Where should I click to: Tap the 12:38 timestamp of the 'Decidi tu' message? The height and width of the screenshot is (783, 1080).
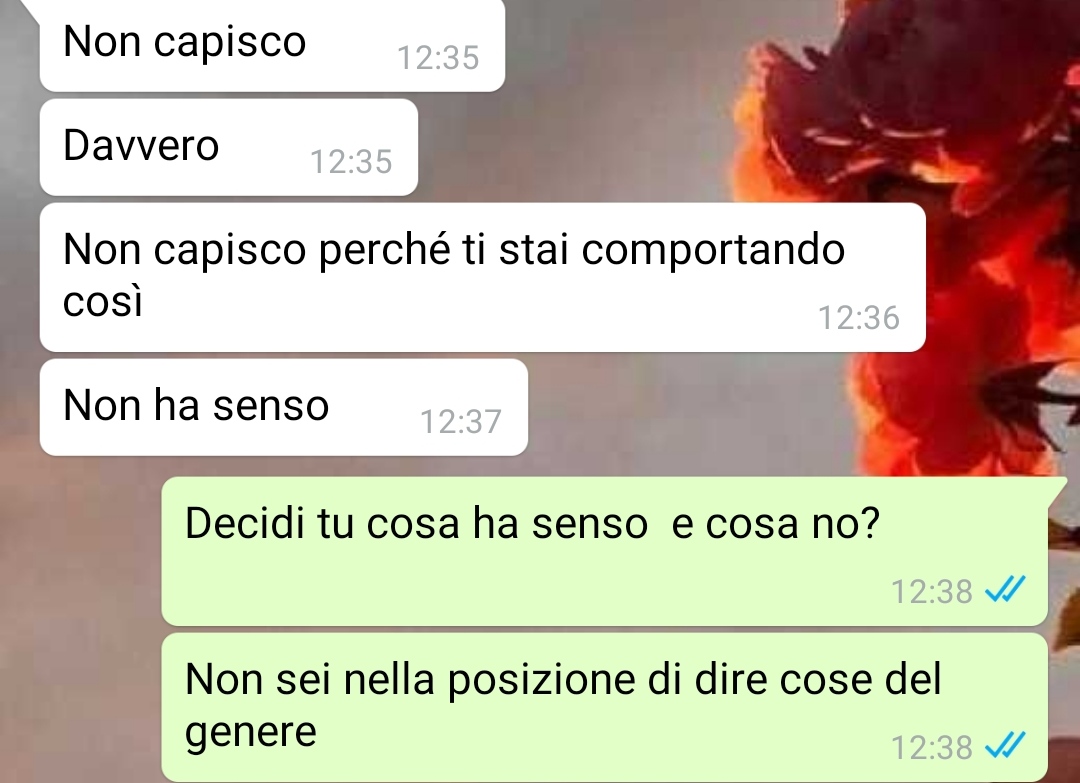pos(931,591)
